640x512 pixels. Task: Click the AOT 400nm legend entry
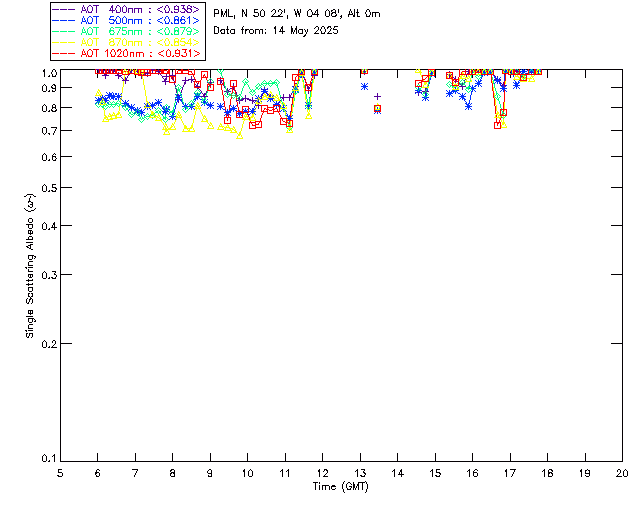[127, 9]
